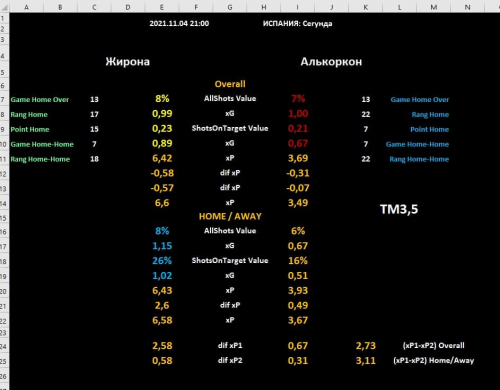Click the green Game Home Over label

(x=39, y=99)
